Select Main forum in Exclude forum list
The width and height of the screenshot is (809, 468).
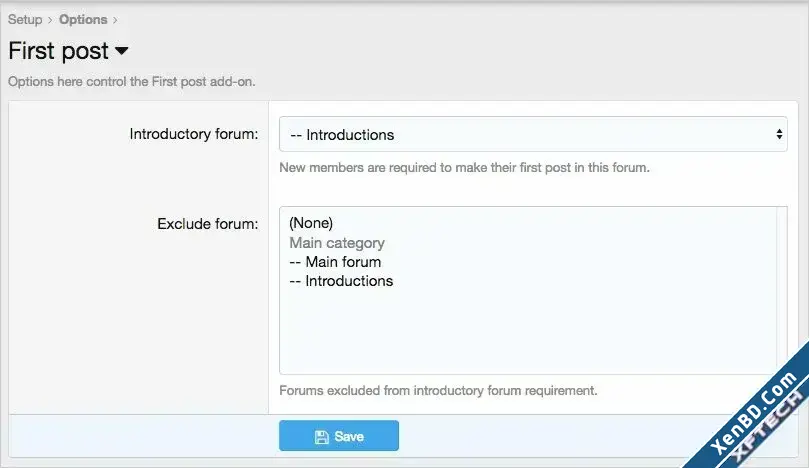(x=335, y=262)
